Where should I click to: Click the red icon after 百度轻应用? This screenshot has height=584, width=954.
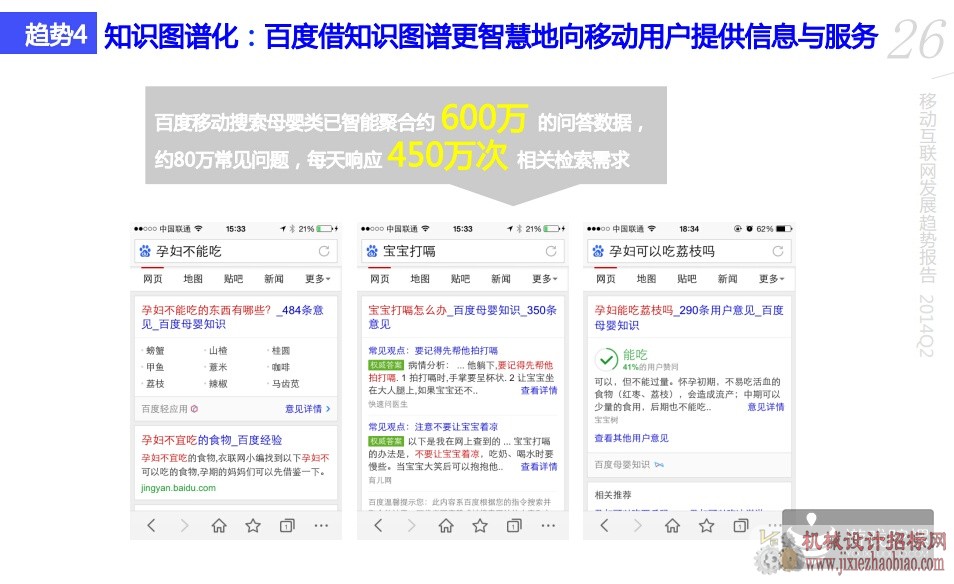tap(194, 409)
